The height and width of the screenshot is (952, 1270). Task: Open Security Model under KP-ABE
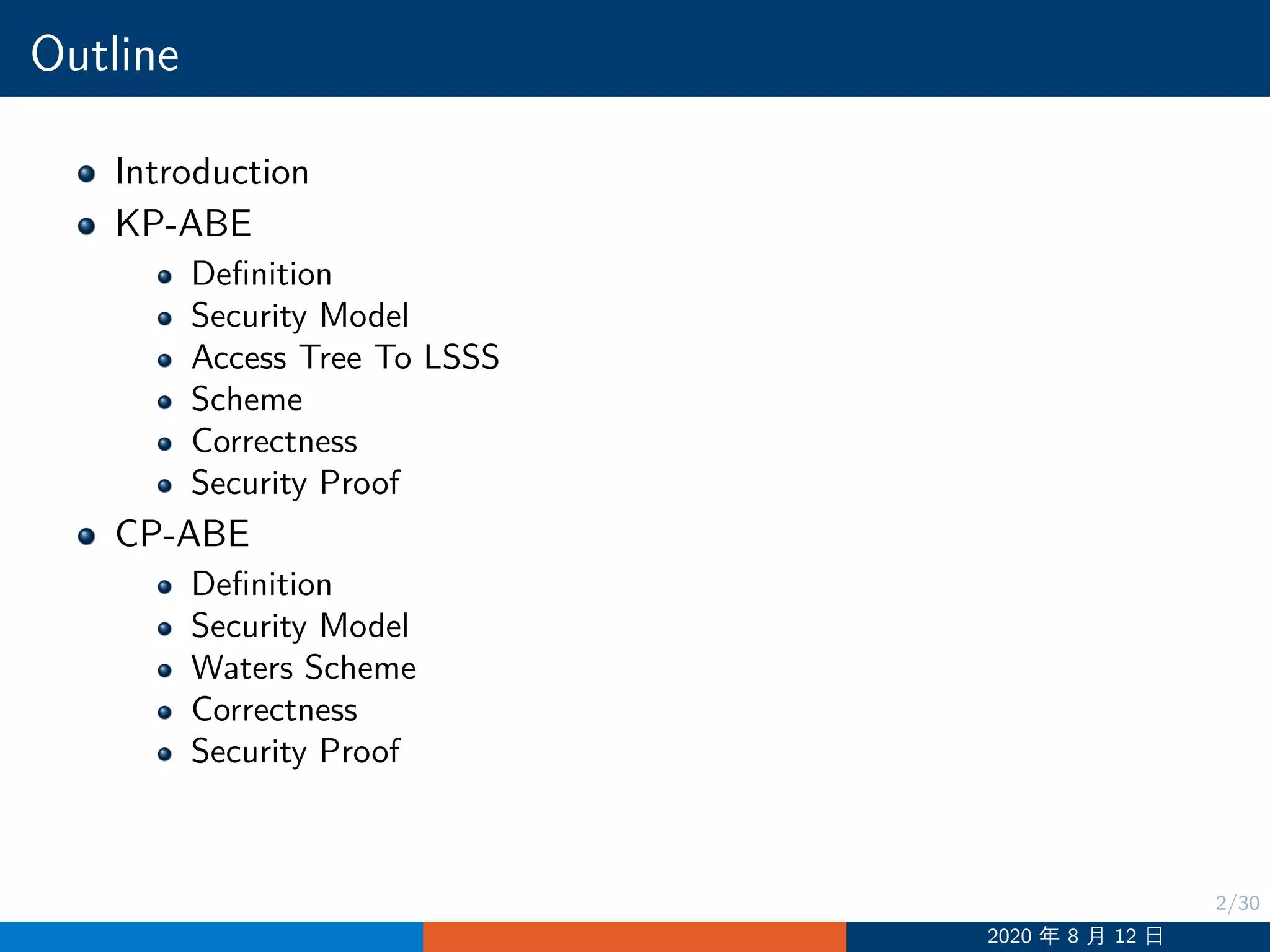pyautogui.click(x=300, y=316)
